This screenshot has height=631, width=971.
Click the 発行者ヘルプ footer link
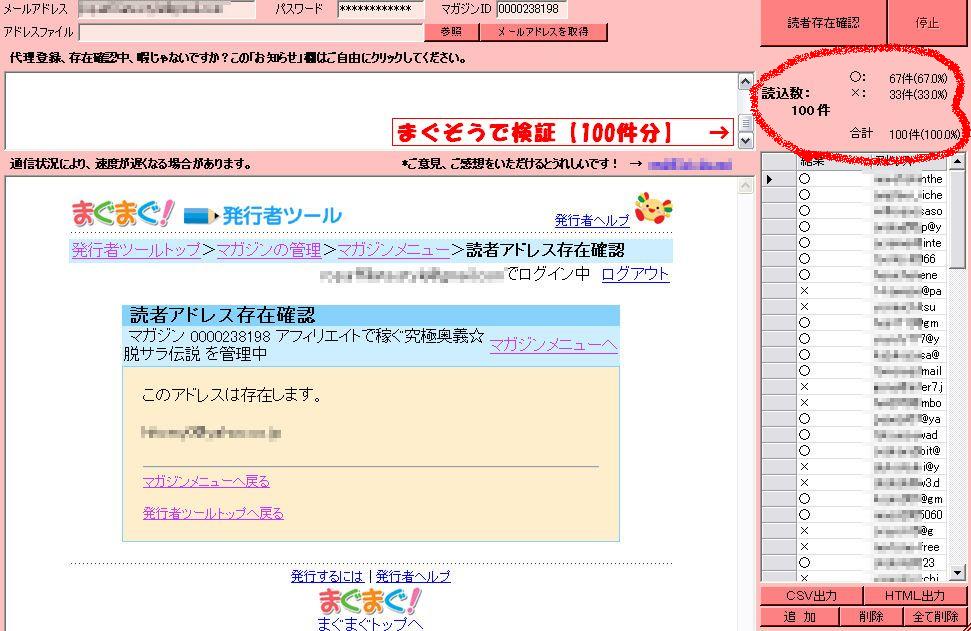[x=413, y=577]
